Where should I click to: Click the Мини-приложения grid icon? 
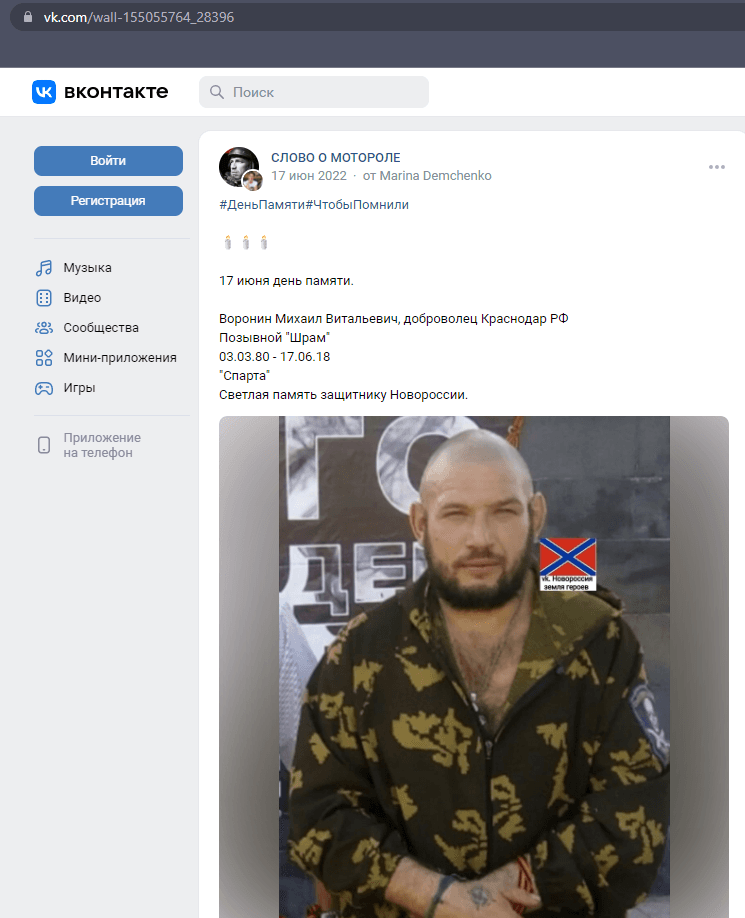pyautogui.click(x=44, y=358)
